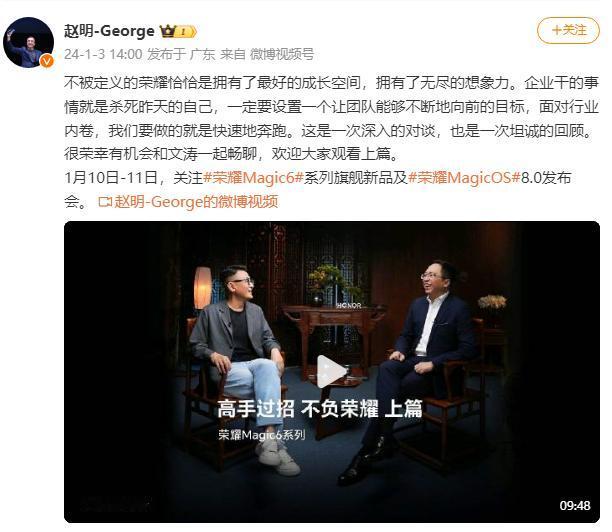Image resolution: width=612 pixels, height=532 pixels.
Task: Click the plus sign in follow button
Action: pos(557,30)
